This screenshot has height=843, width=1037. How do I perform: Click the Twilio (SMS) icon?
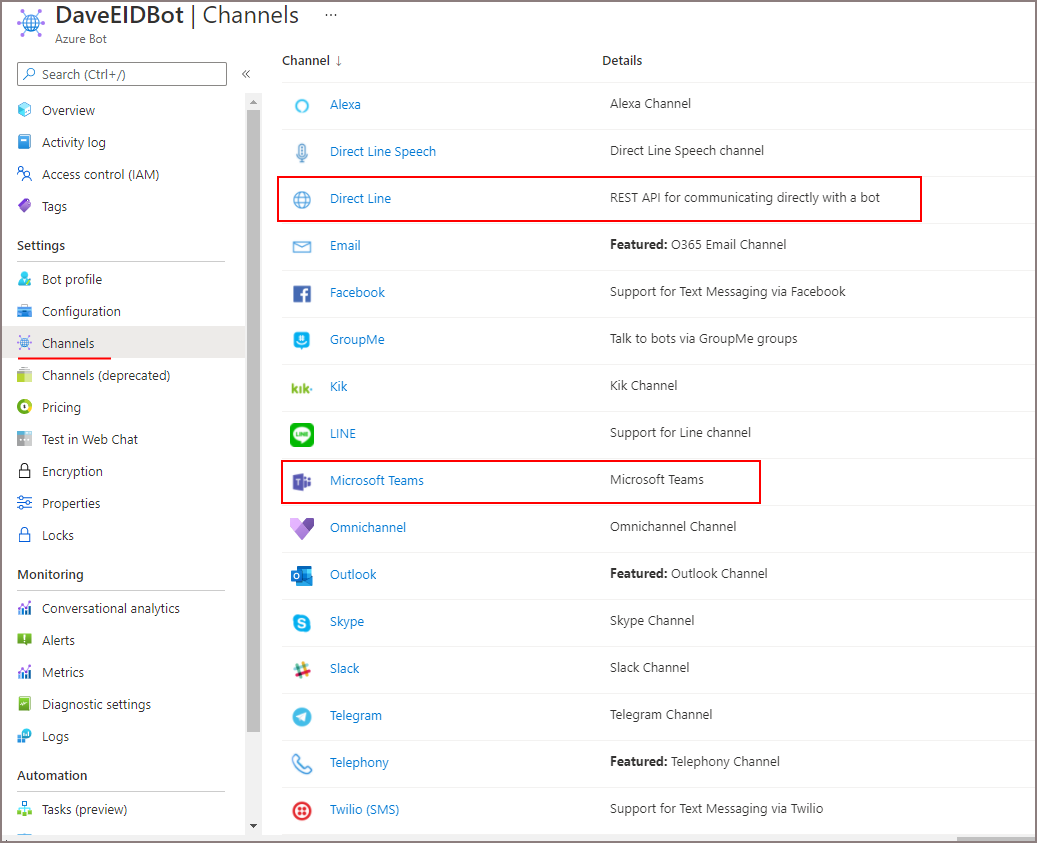[302, 809]
